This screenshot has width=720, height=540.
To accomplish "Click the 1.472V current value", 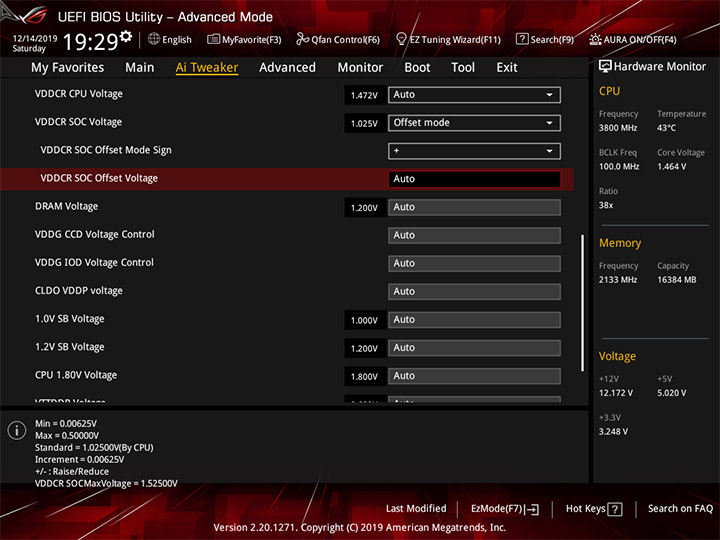I will click(x=364, y=96).
